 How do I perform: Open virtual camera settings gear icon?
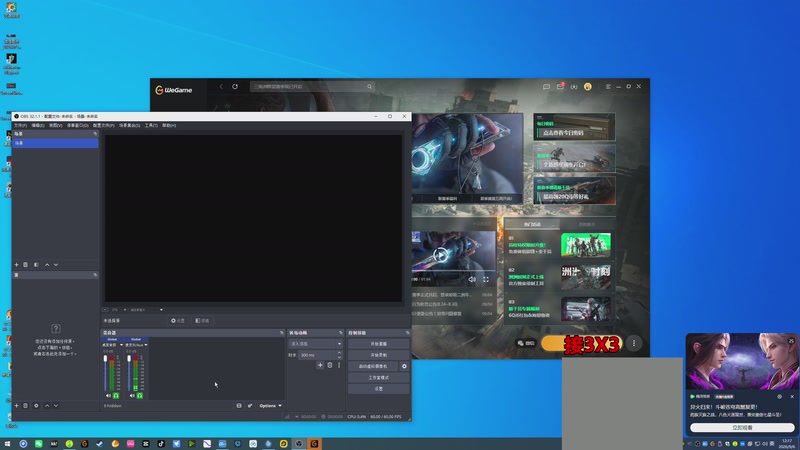pos(404,366)
